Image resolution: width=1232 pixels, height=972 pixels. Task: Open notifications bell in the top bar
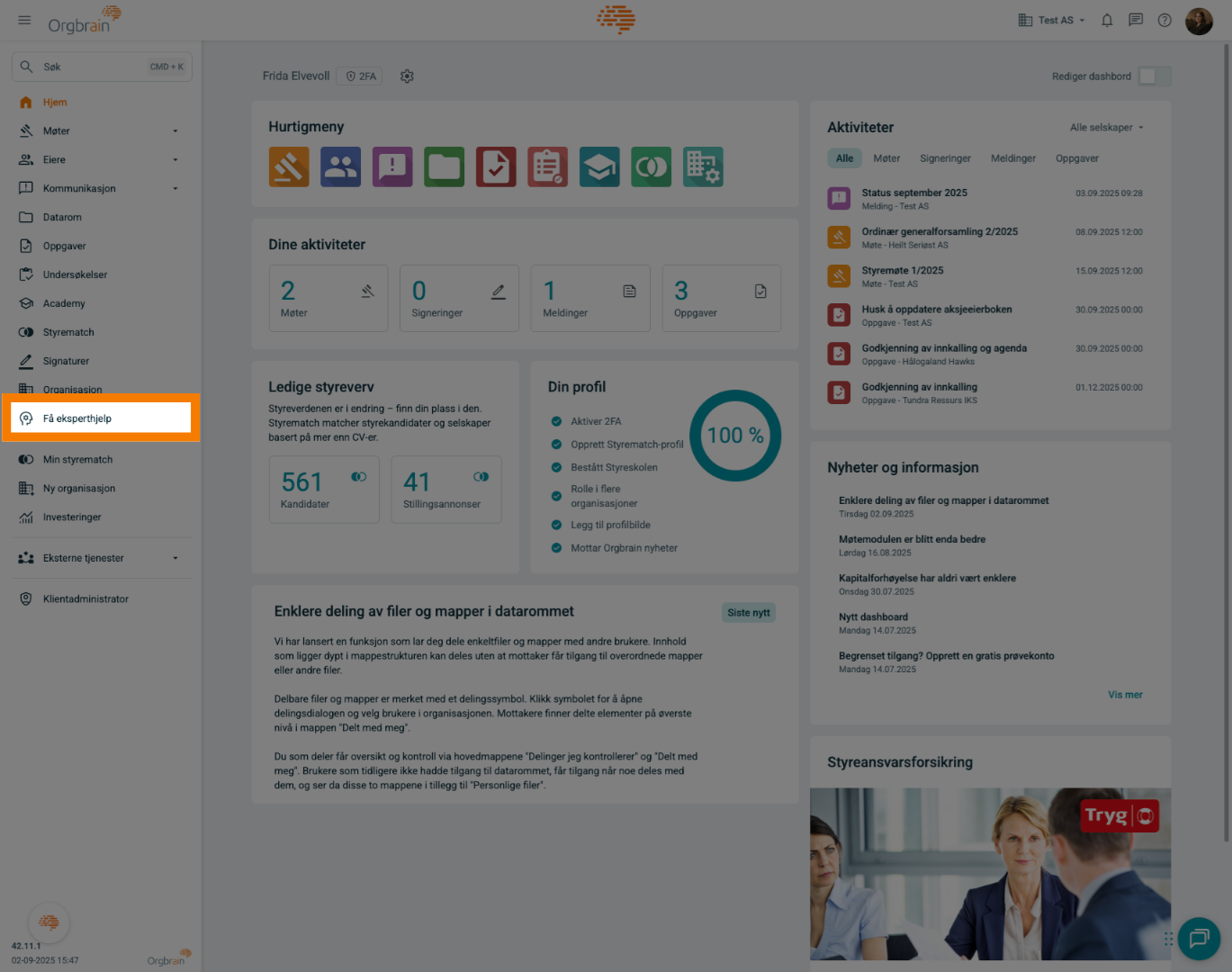click(x=1107, y=20)
